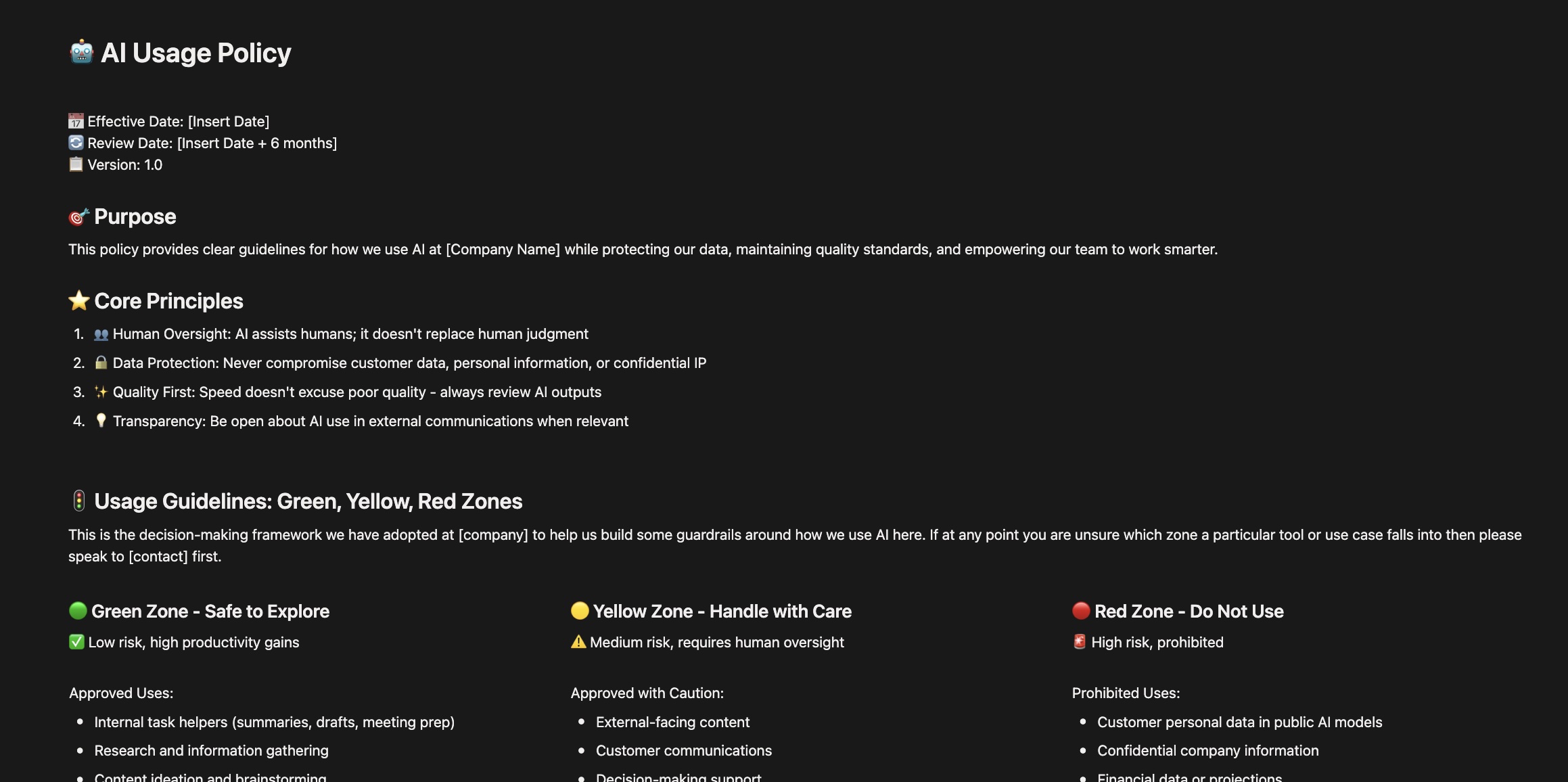Click the siren emoji beside High risk
Viewport: 1568px width, 782px height.
[x=1080, y=642]
